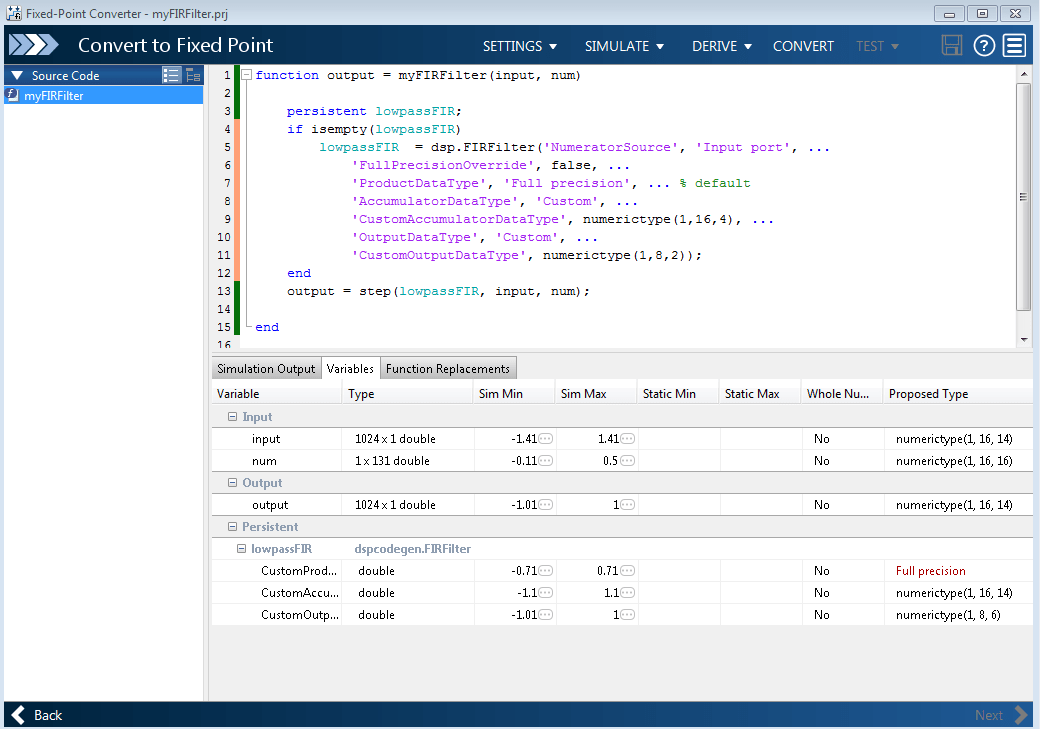This screenshot has height=729, width=1040.
Task: Open the hamburger menu icon
Action: 1015,46
